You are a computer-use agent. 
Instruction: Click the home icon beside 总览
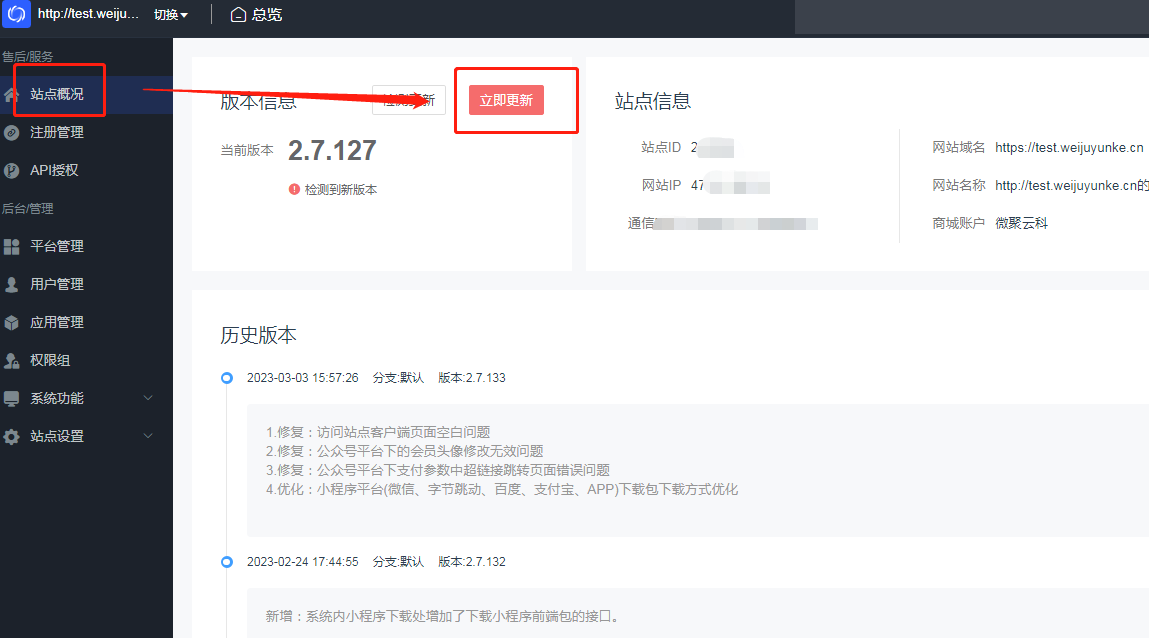238,15
